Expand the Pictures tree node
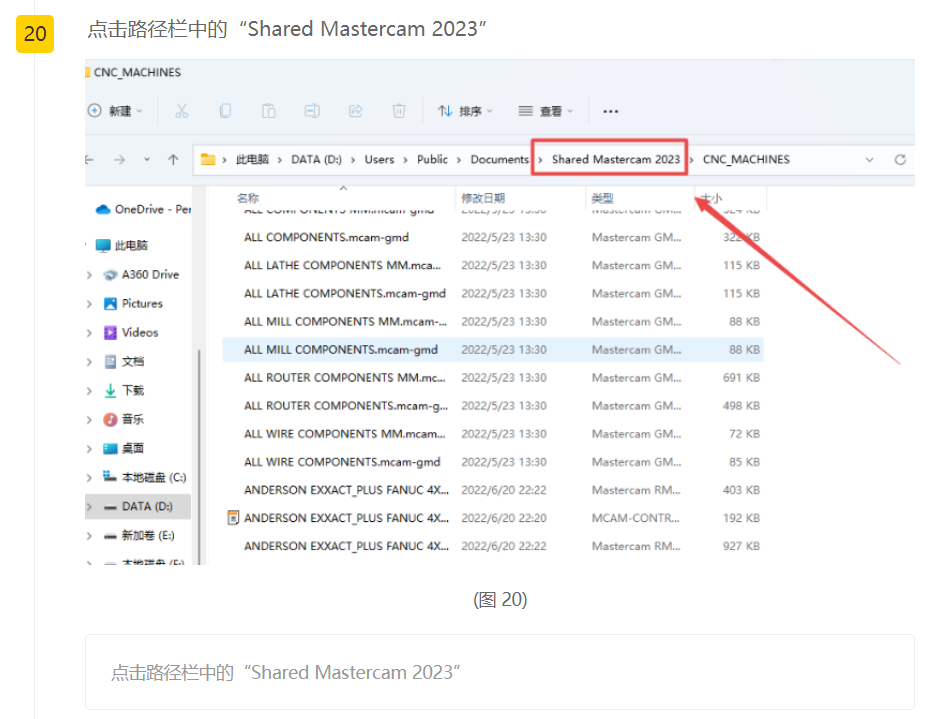The height and width of the screenshot is (719, 934). pyautogui.click(x=89, y=304)
